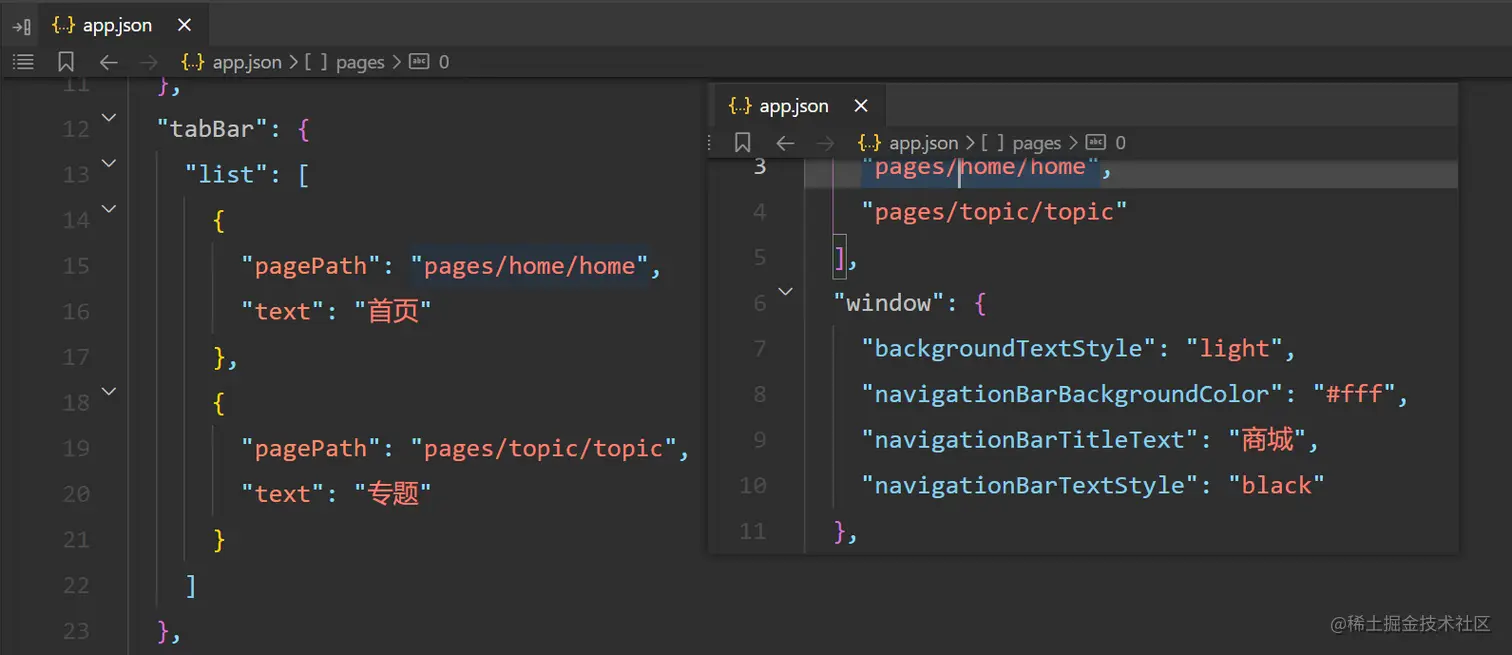Select the app.json tab in main editor
The image size is (1512, 655).
point(102,26)
